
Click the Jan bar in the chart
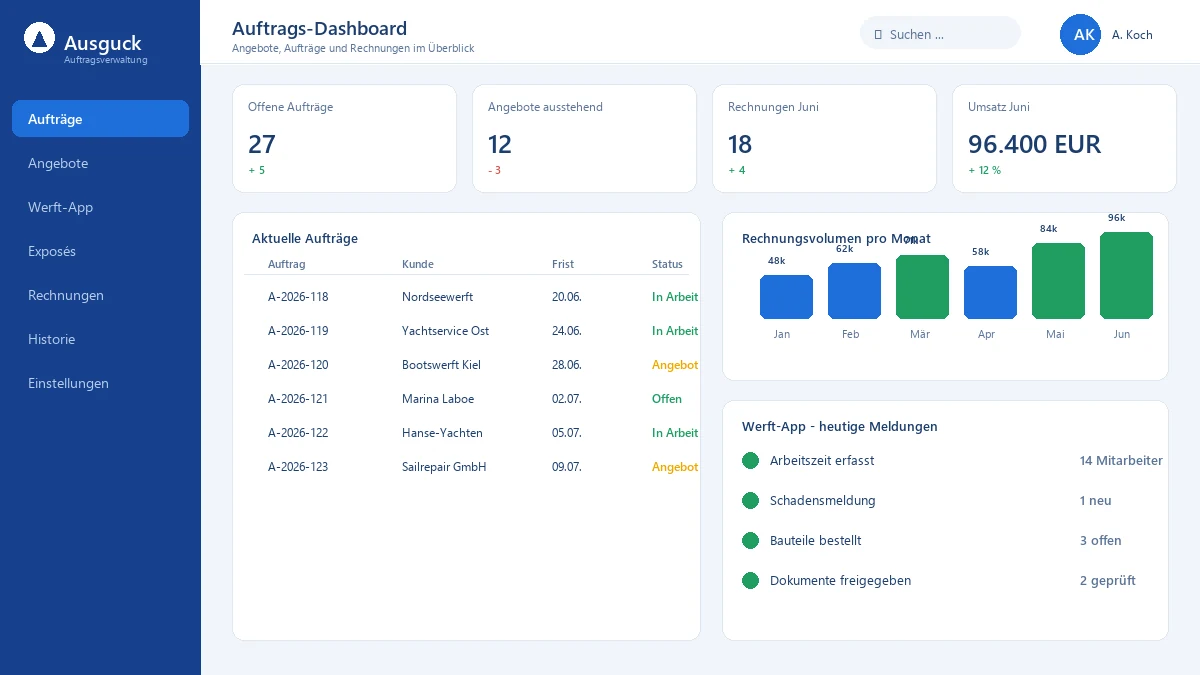786,297
